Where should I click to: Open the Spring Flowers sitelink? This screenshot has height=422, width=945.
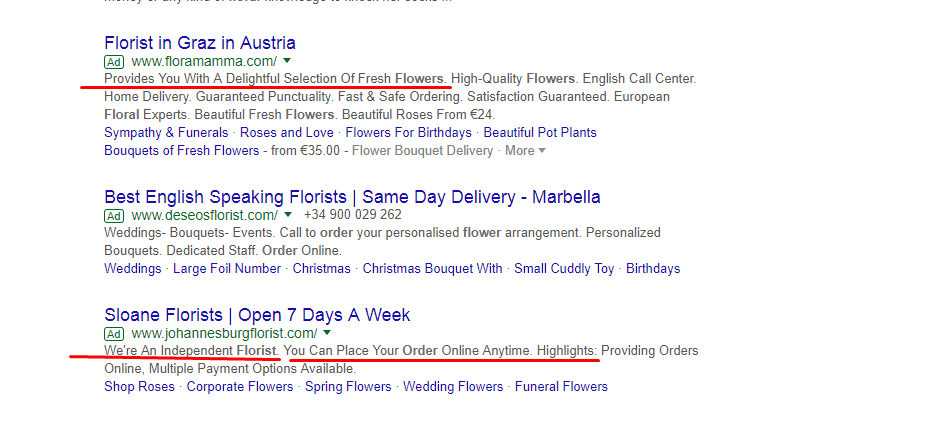pos(348,387)
